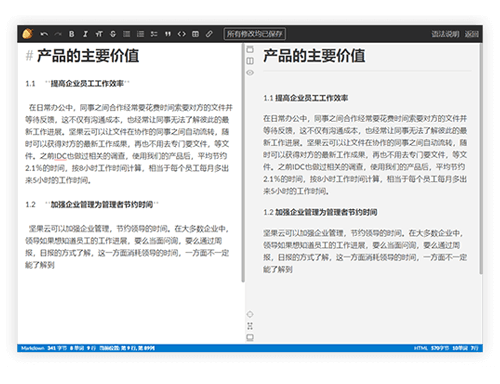
Task: Toggle preview-only view with eye icon
Action: pos(250,73)
